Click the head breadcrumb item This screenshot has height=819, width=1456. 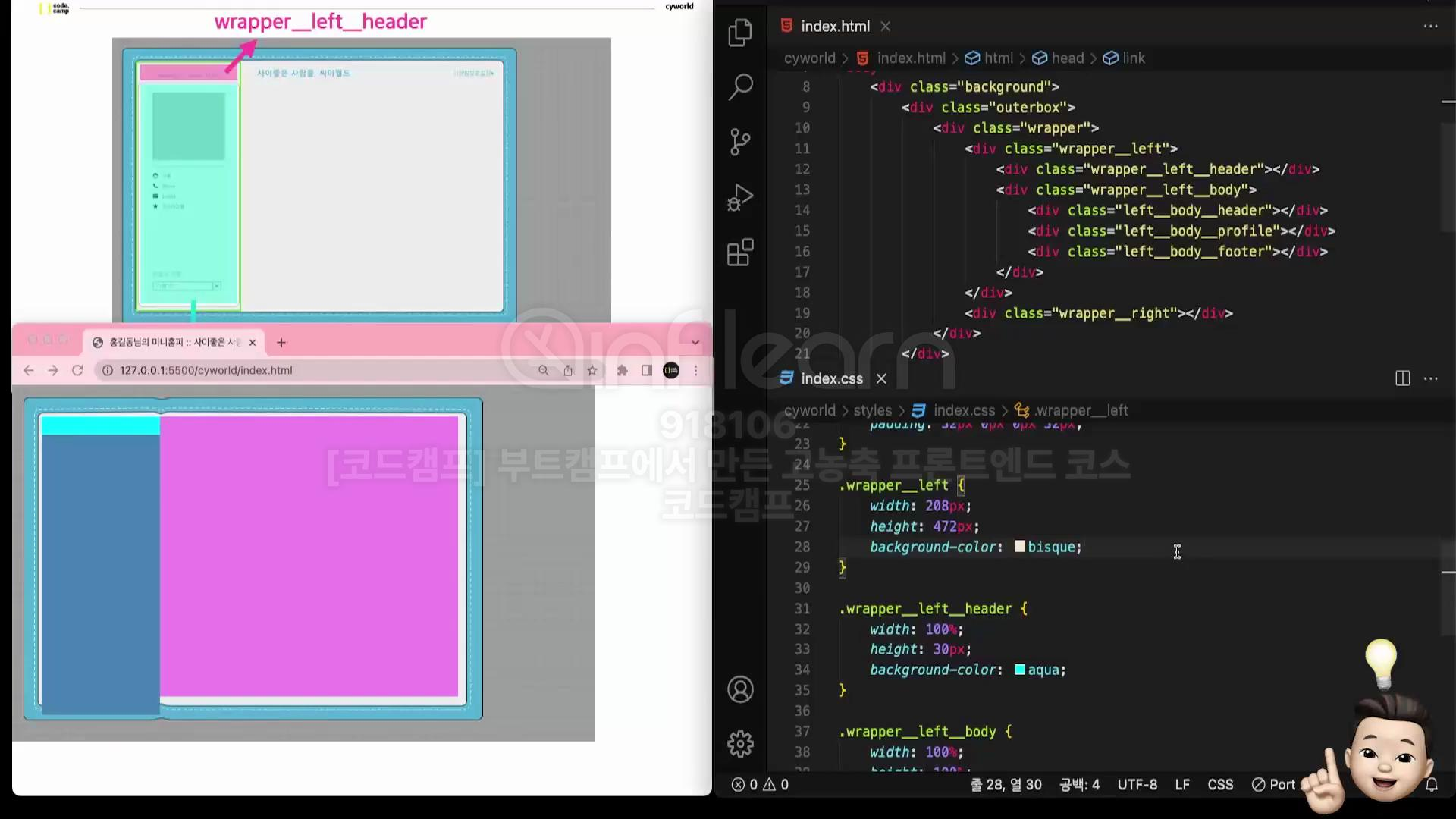(1059, 58)
